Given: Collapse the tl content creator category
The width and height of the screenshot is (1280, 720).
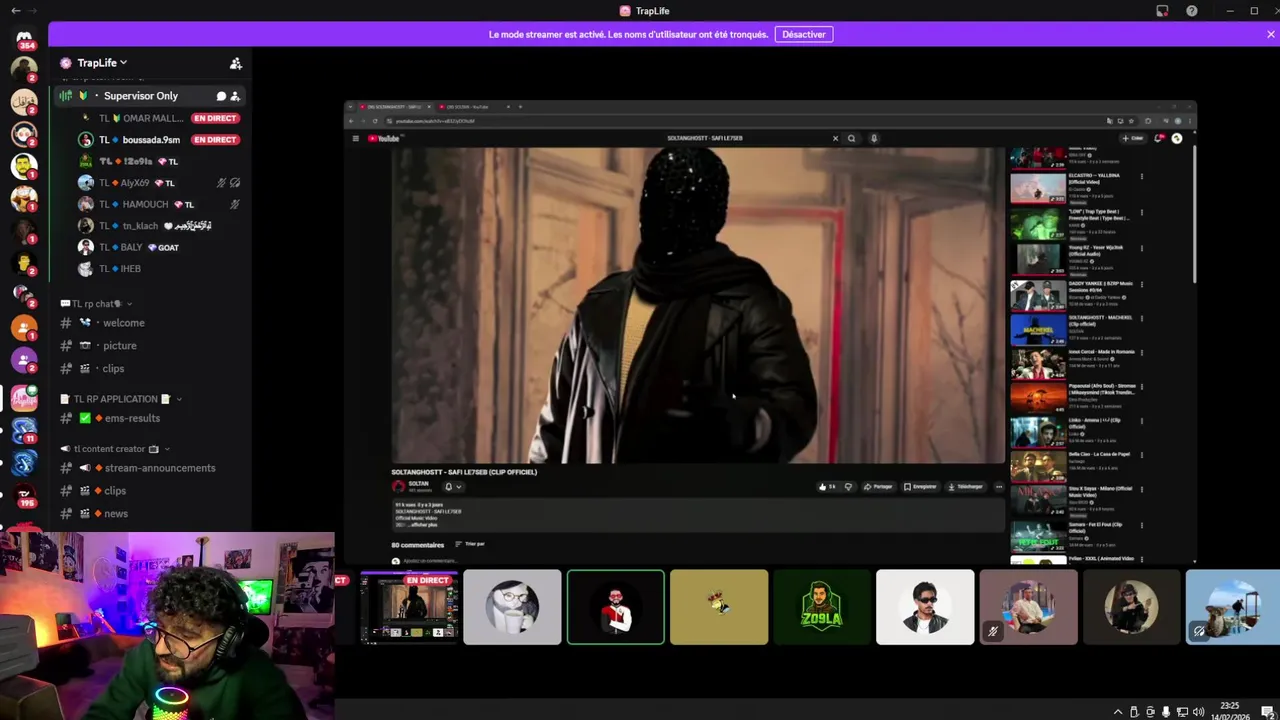Looking at the screenshot, I should point(115,449).
